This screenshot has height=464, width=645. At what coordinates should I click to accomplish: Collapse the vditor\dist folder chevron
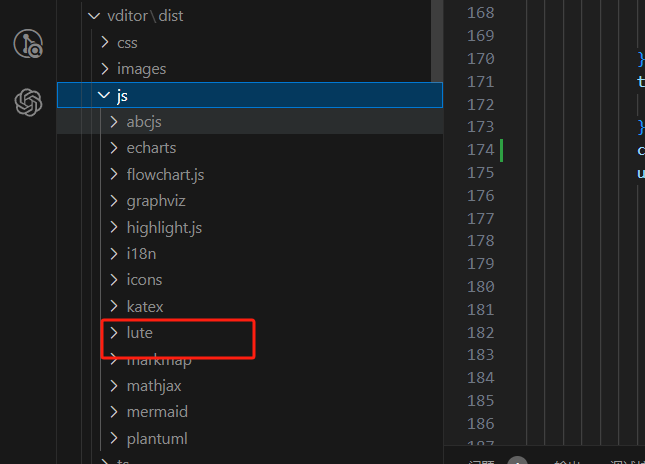tap(94, 16)
